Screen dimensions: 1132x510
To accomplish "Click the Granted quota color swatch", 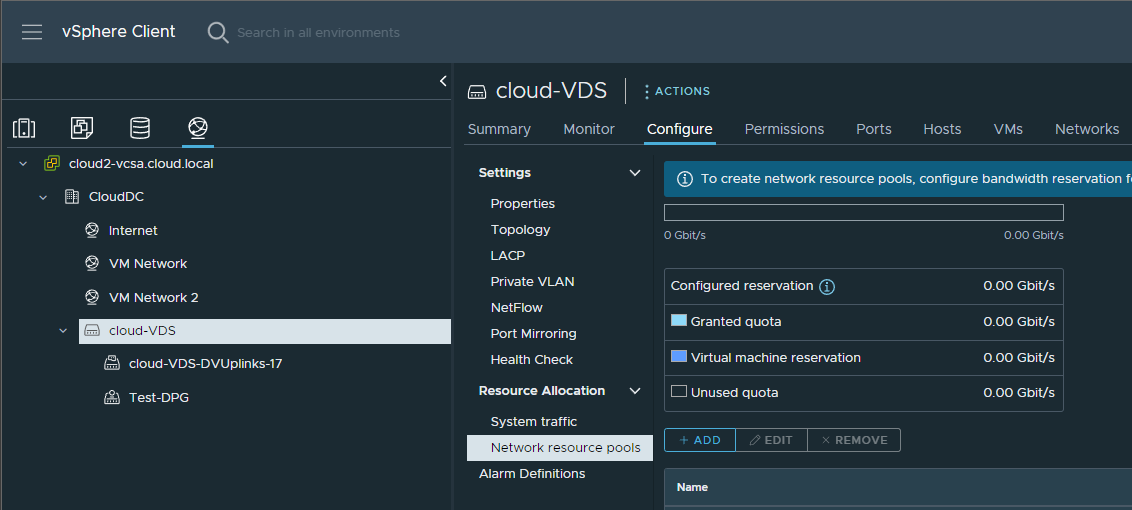I will 679,320.
